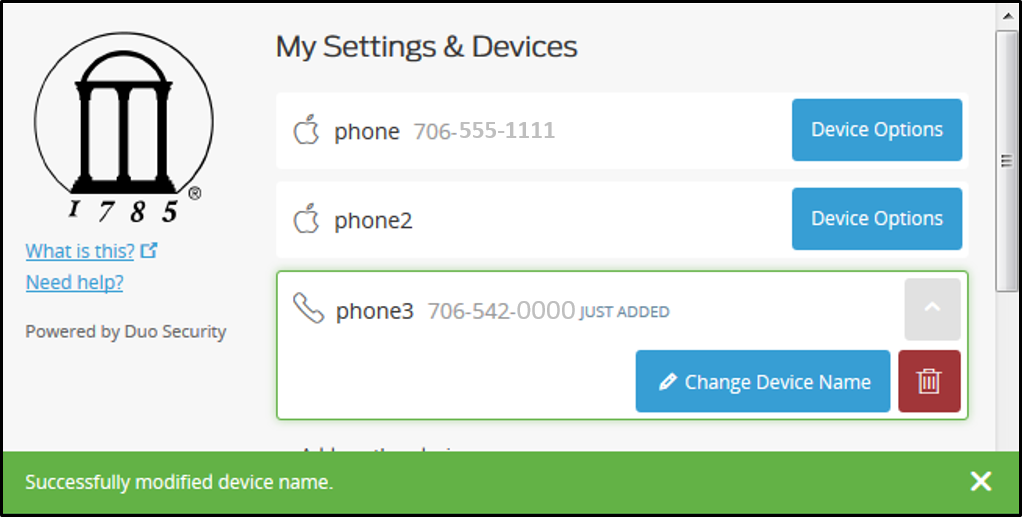Click the 706-542-0000 number text
This screenshot has width=1022, height=517.
tap(501, 311)
